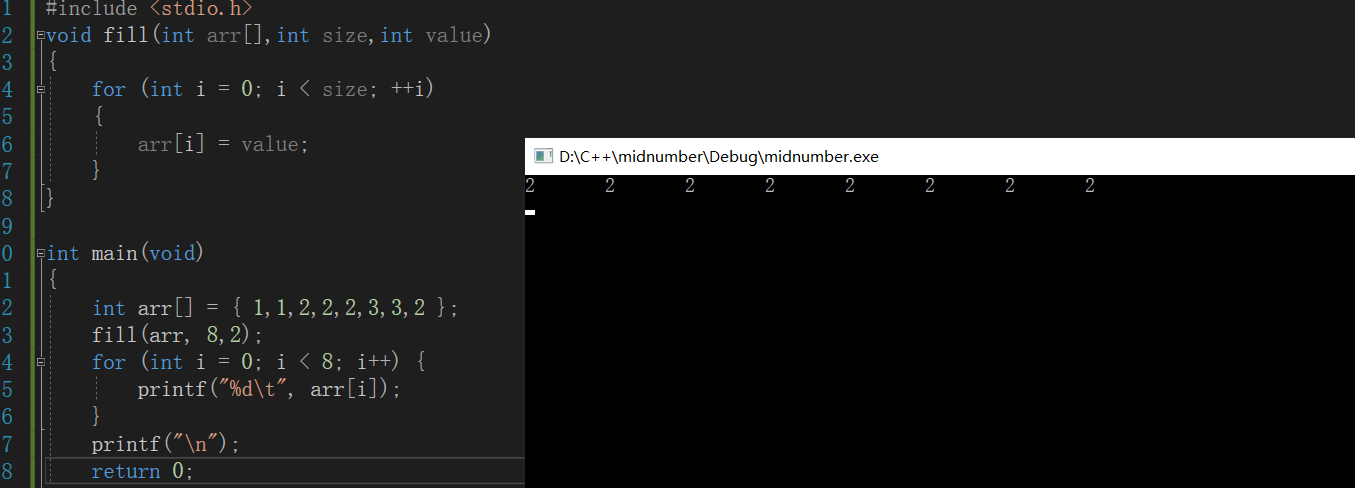Image resolution: width=1355 pixels, height=488 pixels.
Task: Click the 'for (int i = 0; i < size; ++i)' line
Action: [263, 90]
